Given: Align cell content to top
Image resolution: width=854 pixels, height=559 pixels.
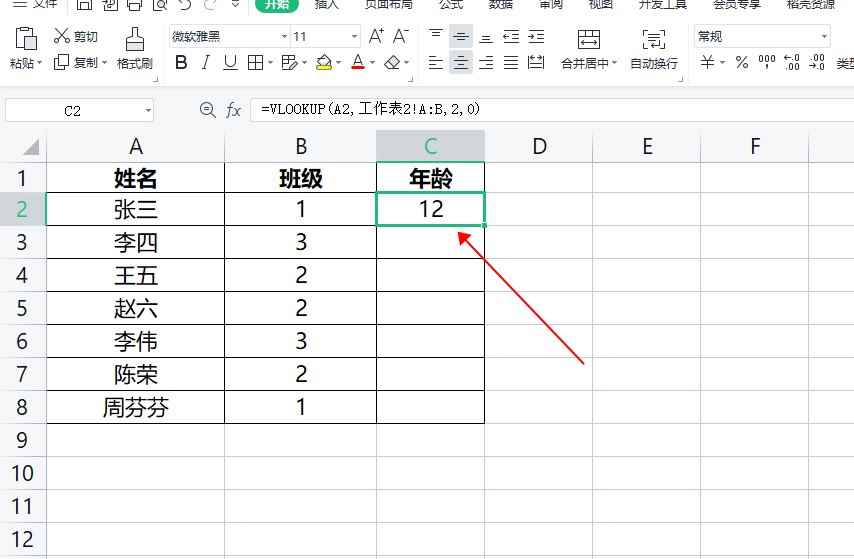Looking at the screenshot, I should (x=436, y=36).
